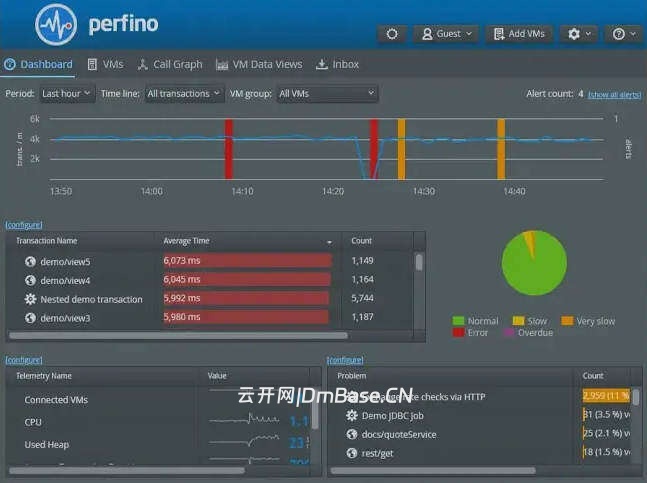Click the Problem table horizontal scrollbar
The width and height of the screenshot is (647, 483).
[433, 470]
